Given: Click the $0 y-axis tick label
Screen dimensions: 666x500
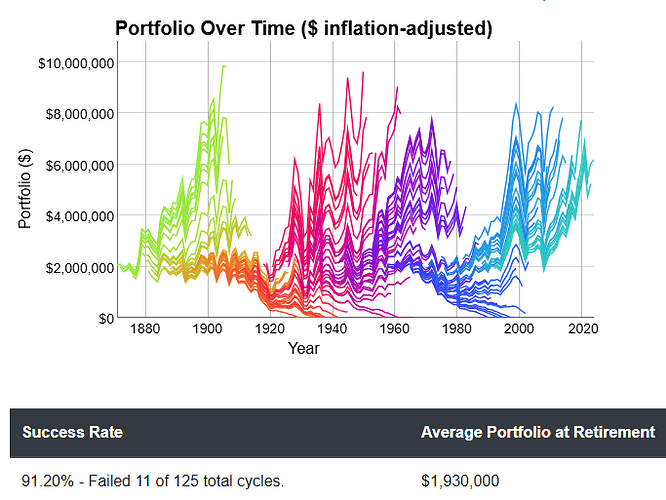Looking at the screenshot, I should pos(105,318).
